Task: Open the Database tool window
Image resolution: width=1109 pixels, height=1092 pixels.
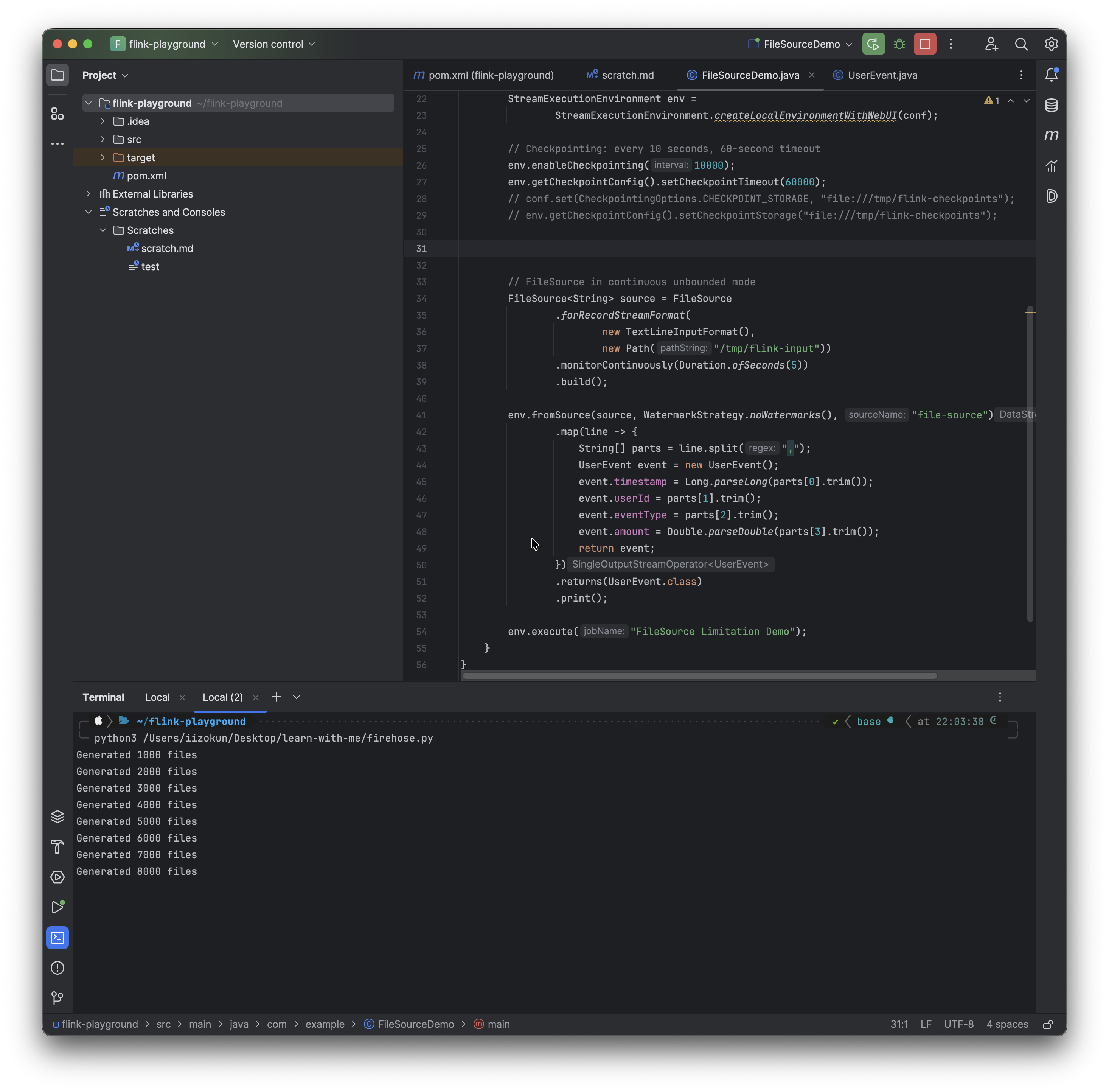Action: (1051, 105)
